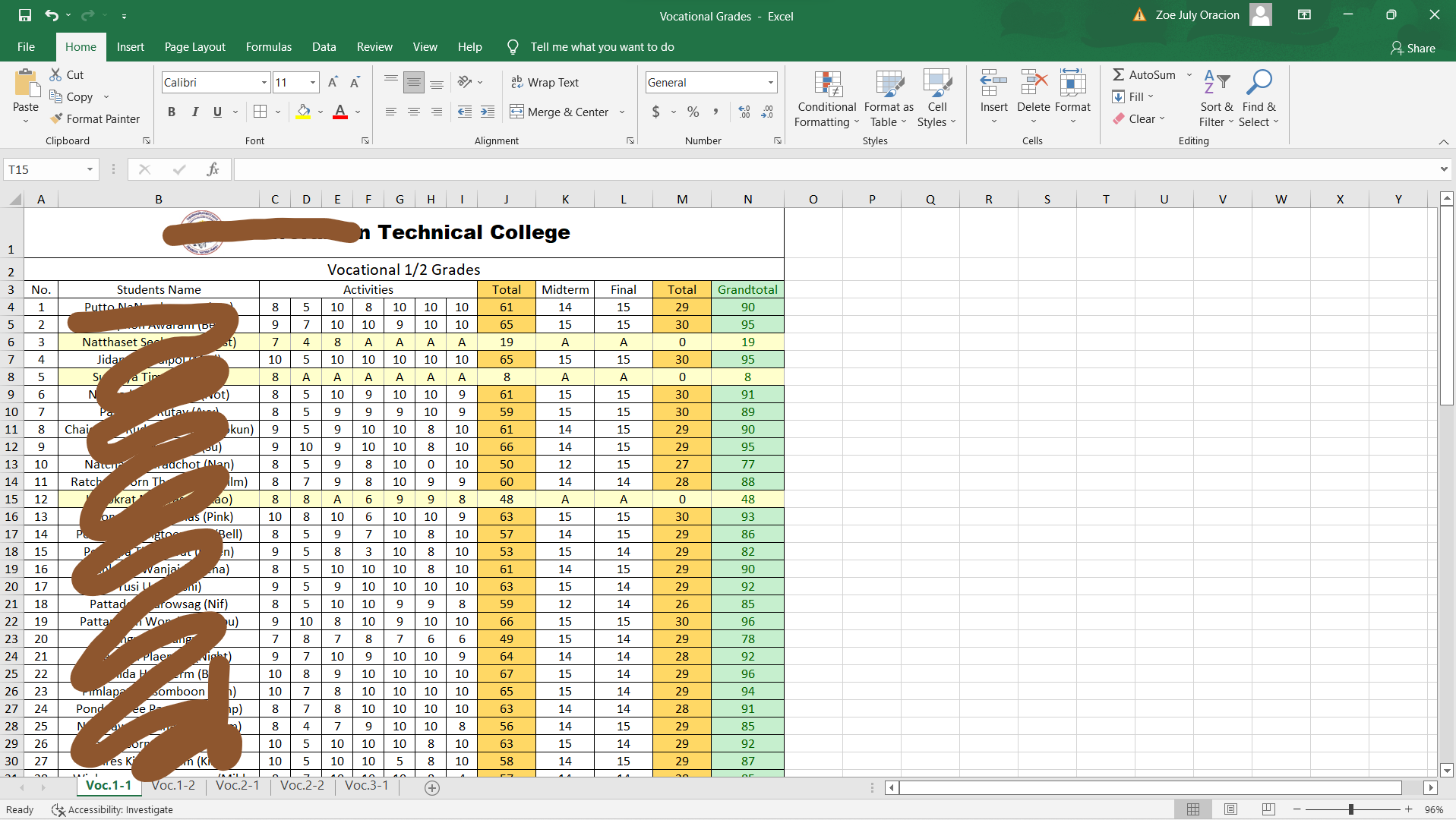Apply Comma Style format

[x=715, y=112]
